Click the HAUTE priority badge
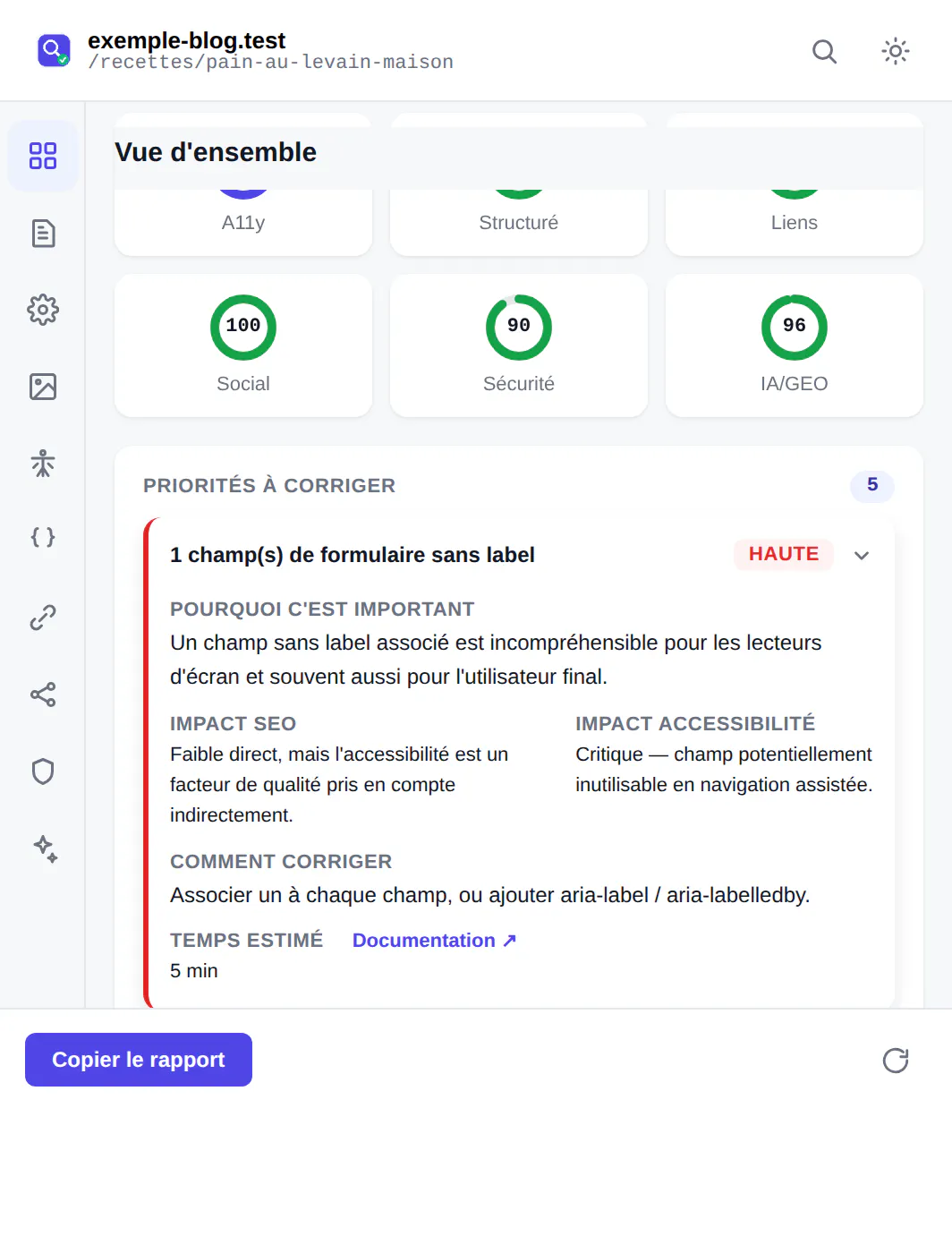Image resolution: width=952 pixels, height=1253 pixels. pos(784,554)
